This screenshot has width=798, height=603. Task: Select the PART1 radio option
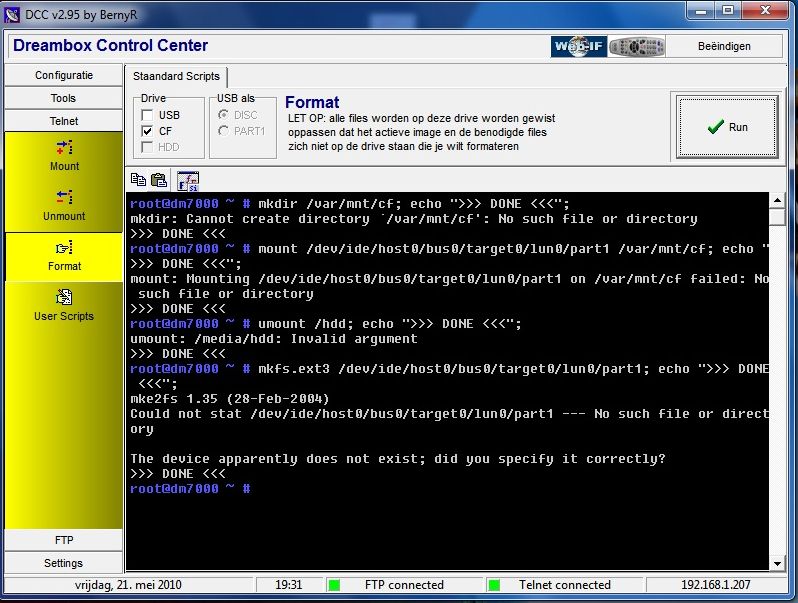tap(223, 131)
